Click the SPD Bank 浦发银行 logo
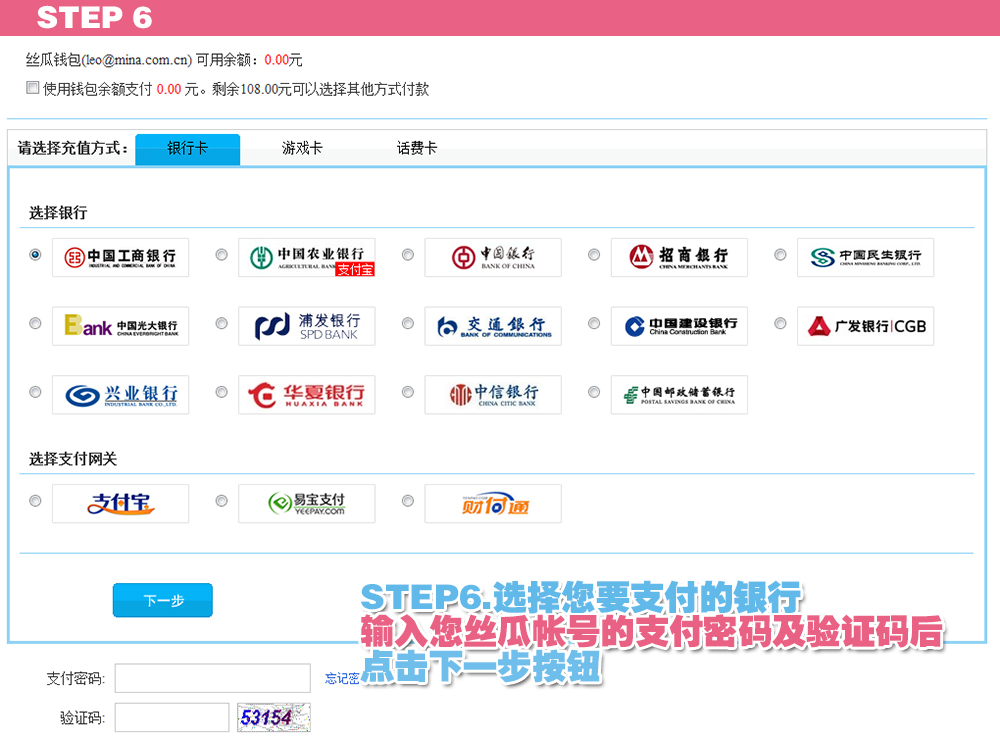 coord(307,326)
